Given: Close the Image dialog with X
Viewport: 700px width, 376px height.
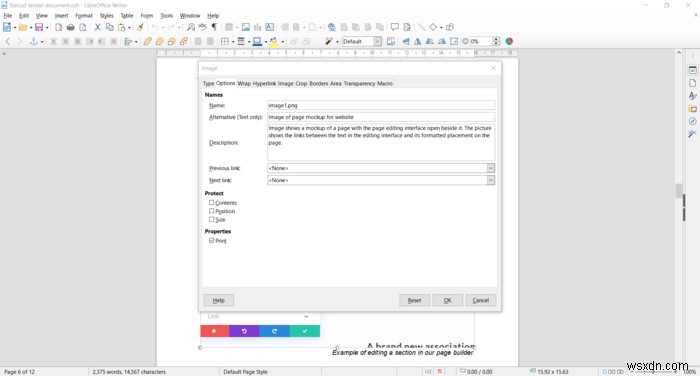Looking at the screenshot, I should (x=493, y=68).
